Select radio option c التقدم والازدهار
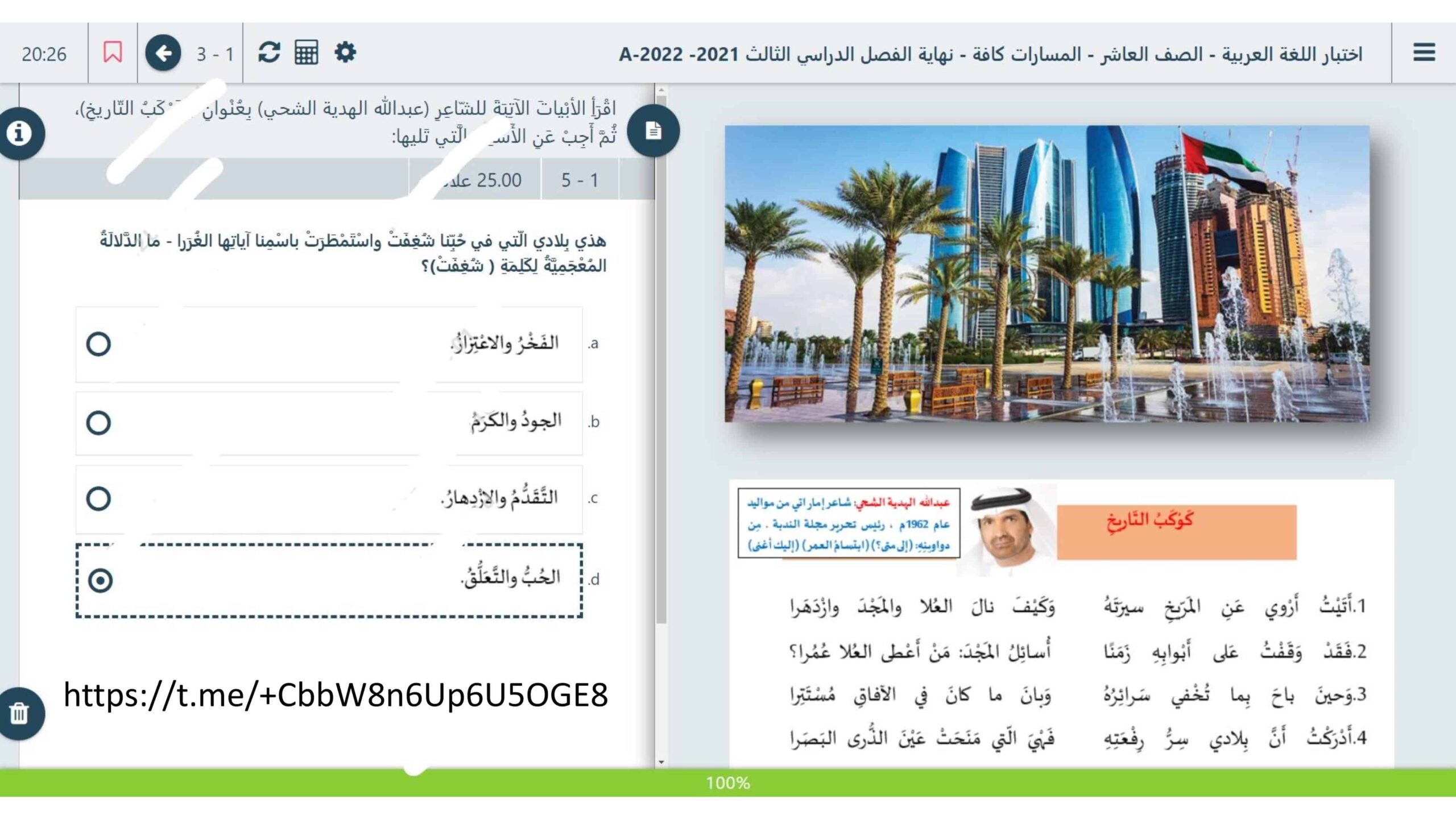This screenshot has width=1456, height=819. 98,498
